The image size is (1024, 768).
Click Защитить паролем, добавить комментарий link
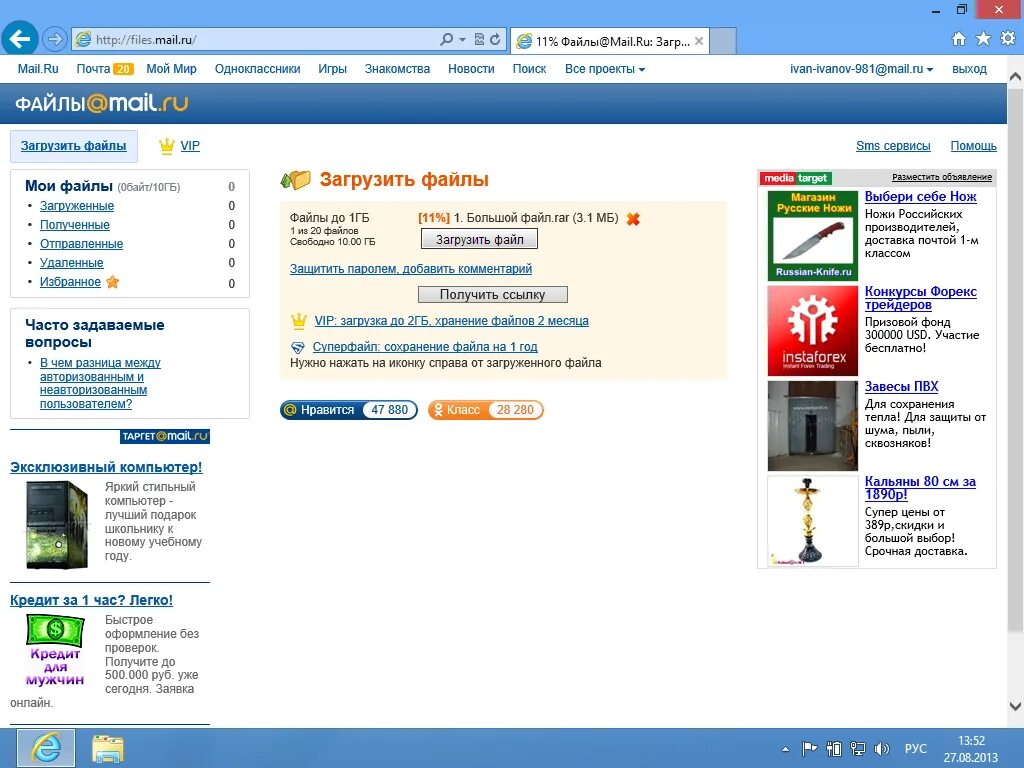pyautogui.click(x=411, y=268)
